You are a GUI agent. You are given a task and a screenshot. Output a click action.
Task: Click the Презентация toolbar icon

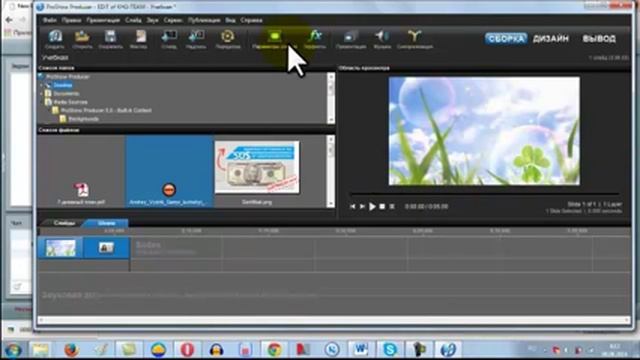[x=351, y=39]
